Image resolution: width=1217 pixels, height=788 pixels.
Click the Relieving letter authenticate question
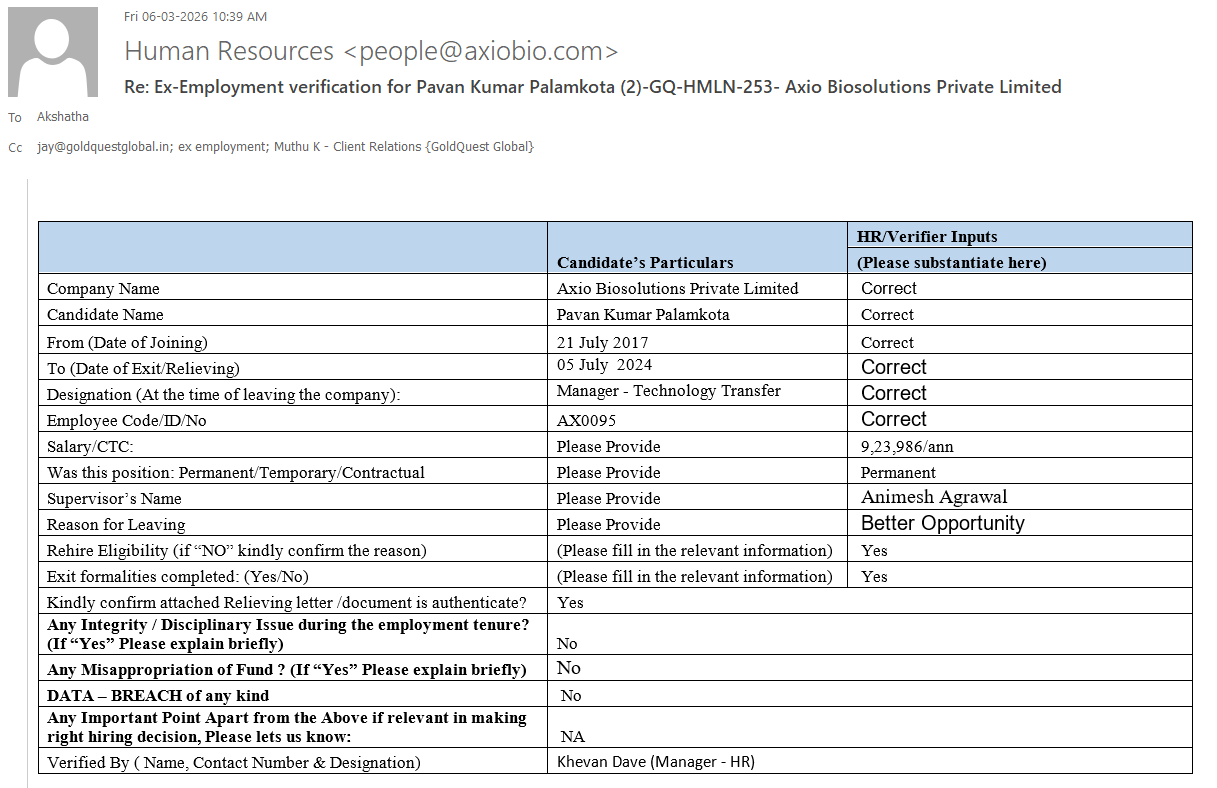pyautogui.click(x=286, y=602)
